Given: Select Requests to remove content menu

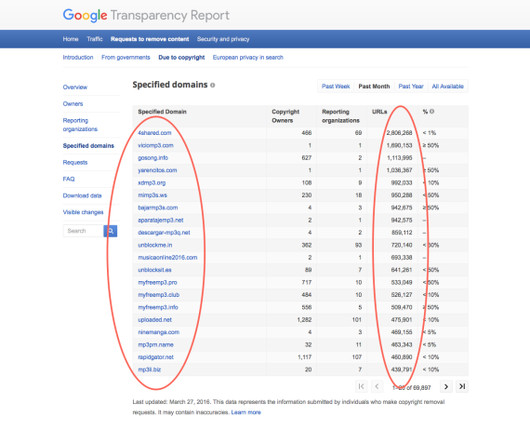Looking at the screenshot, I should (150, 39).
